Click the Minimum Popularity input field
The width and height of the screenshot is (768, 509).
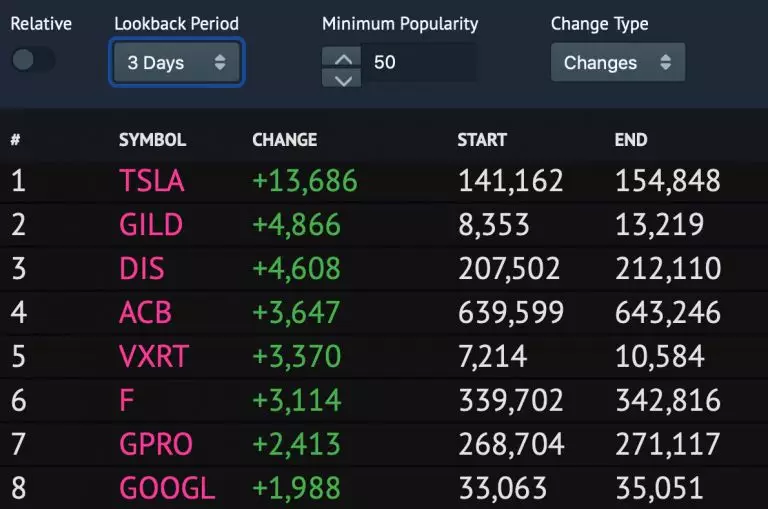tap(418, 62)
